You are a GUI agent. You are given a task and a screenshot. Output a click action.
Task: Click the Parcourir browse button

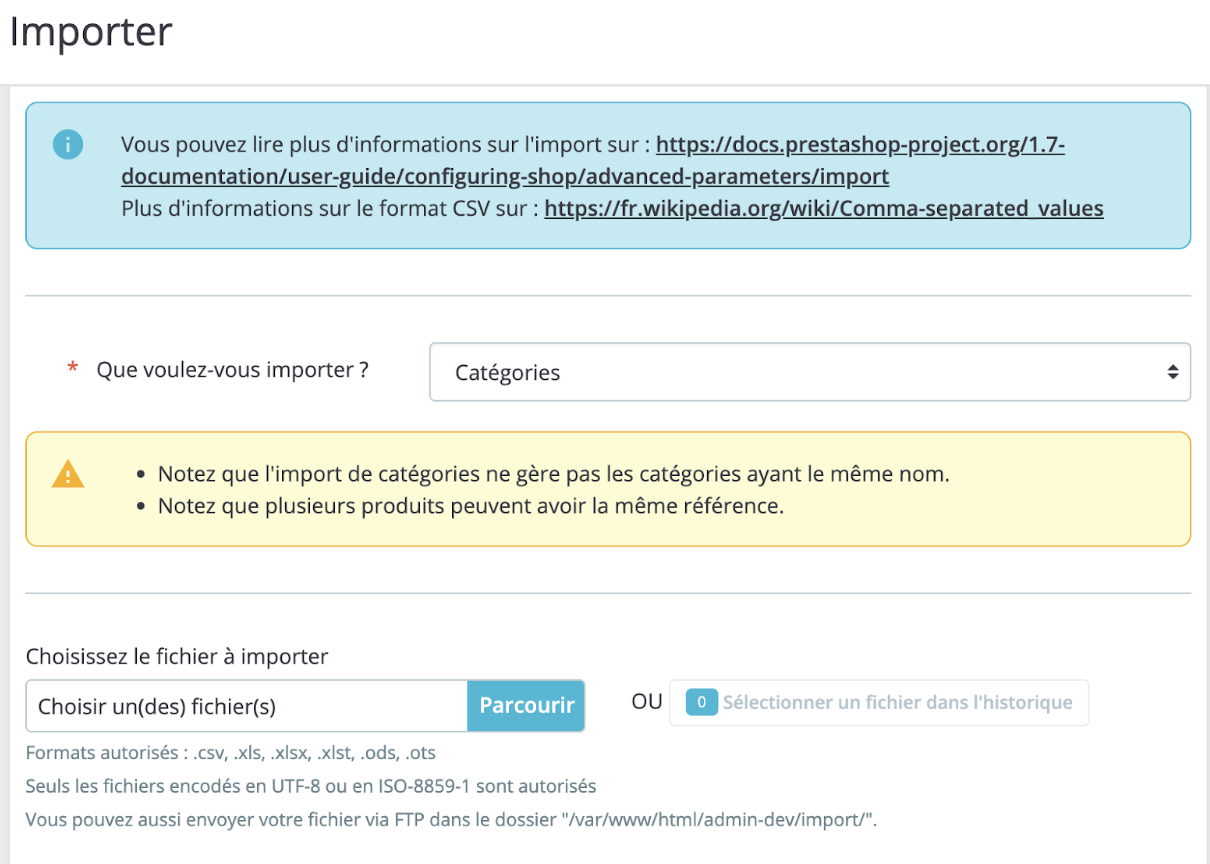[x=526, y=706]
